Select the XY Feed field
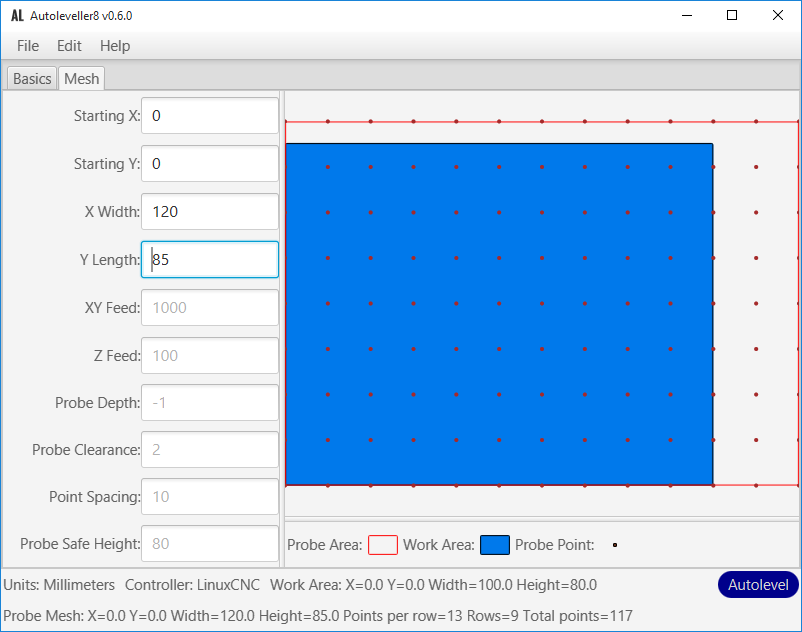This screenshot has width=802, height=632. tap(210, 308)
